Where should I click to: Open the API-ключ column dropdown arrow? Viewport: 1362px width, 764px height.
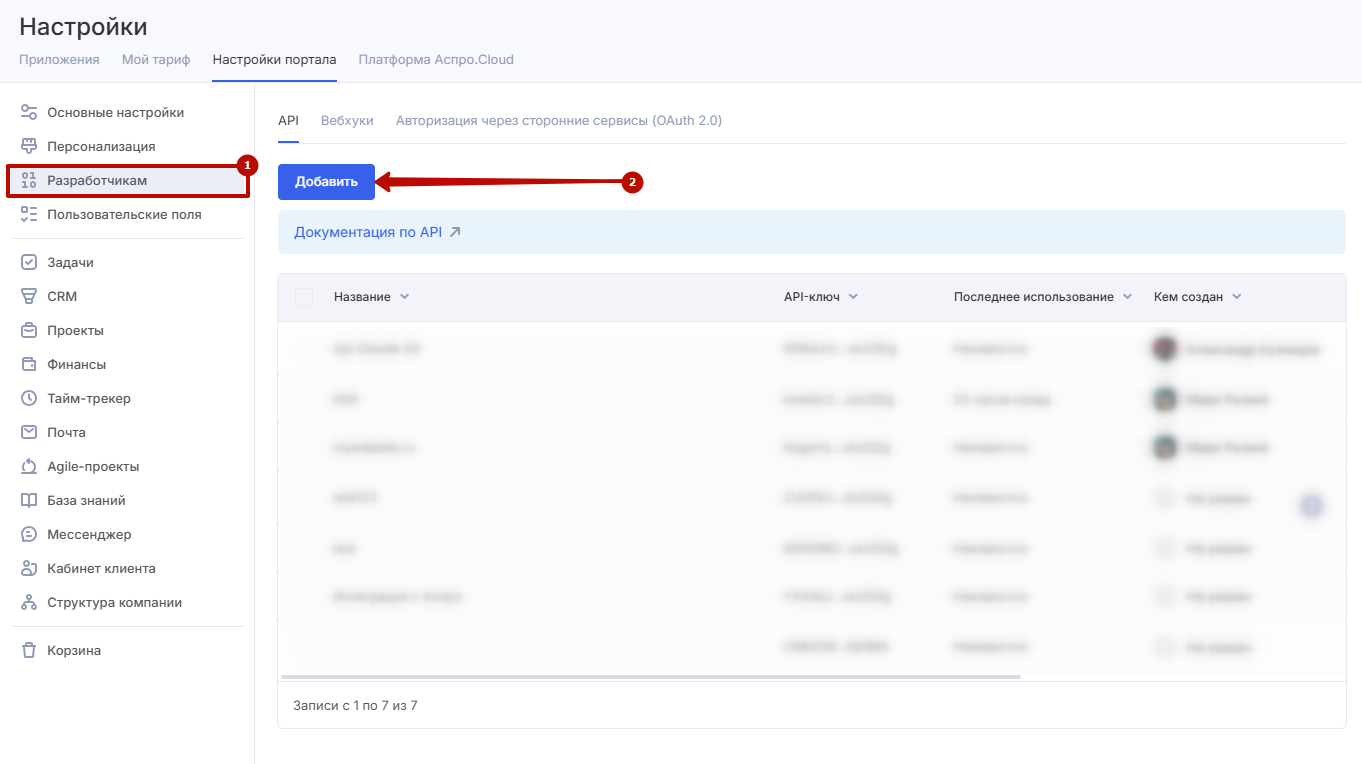853,297
